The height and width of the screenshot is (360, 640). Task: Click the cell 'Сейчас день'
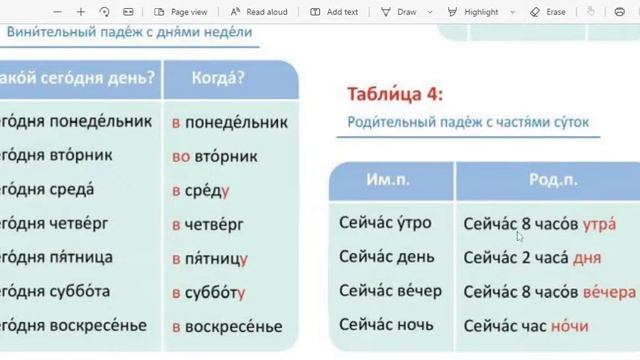click(387, 257)
